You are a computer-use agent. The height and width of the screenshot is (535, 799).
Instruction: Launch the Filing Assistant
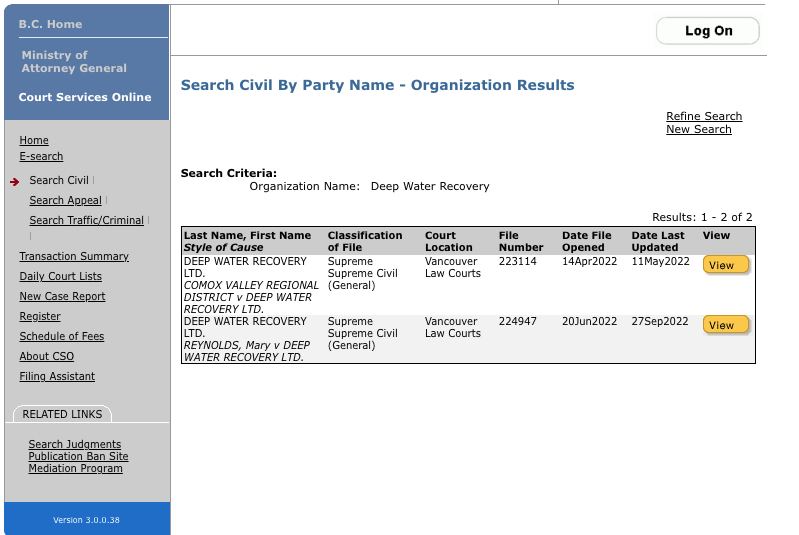(x=57, y=376)
